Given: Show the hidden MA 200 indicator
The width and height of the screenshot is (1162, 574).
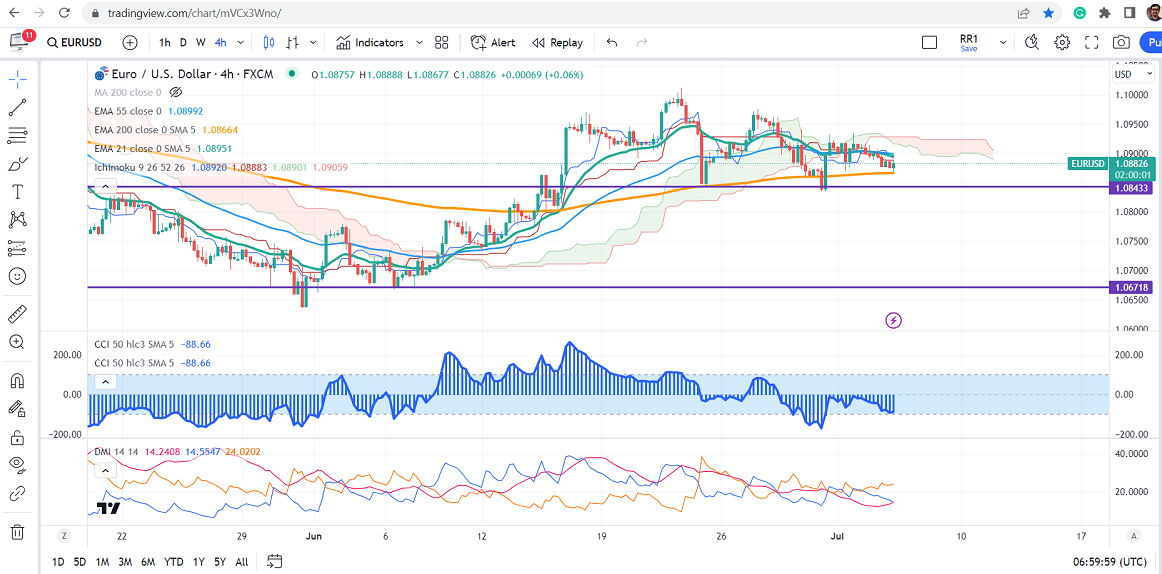Looking at the screenshot, I should tap(176, 92).
